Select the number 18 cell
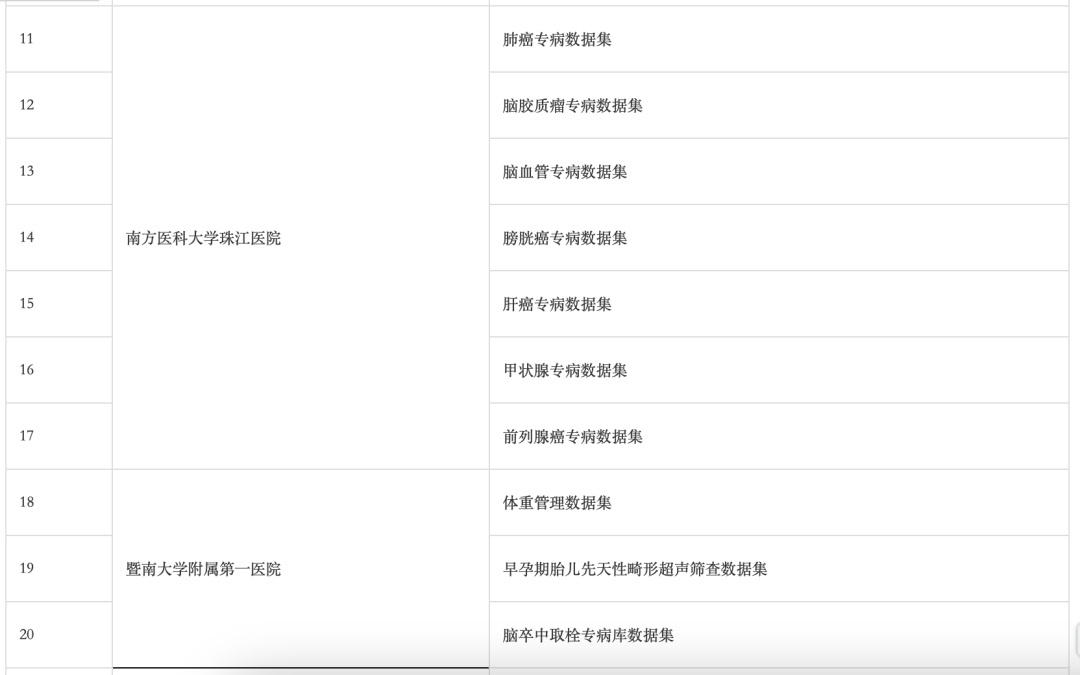This screenshot has width=1080, height=675. point(27,502)
